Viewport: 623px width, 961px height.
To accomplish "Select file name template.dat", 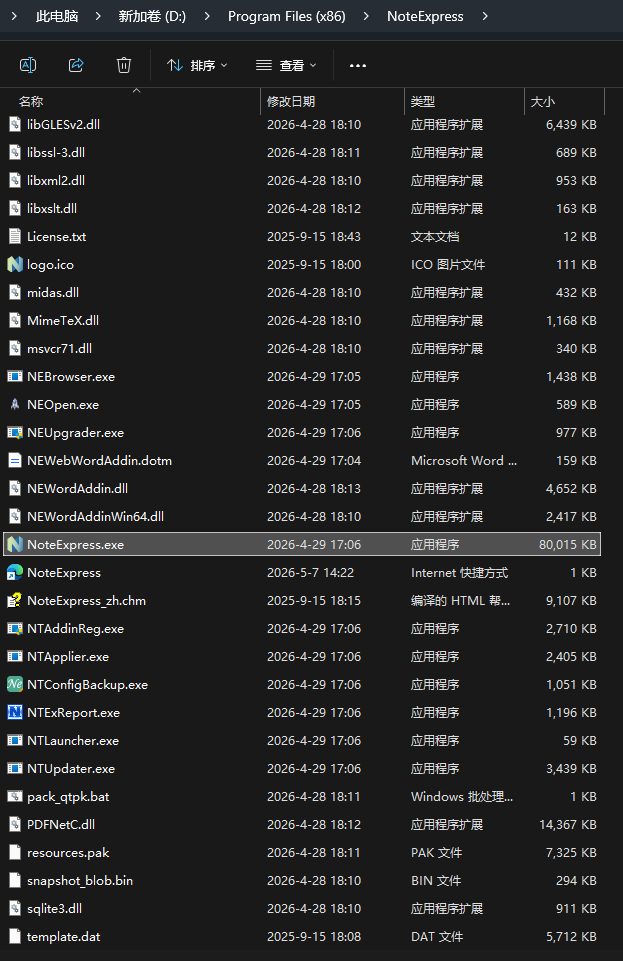I will coord(64,936).
